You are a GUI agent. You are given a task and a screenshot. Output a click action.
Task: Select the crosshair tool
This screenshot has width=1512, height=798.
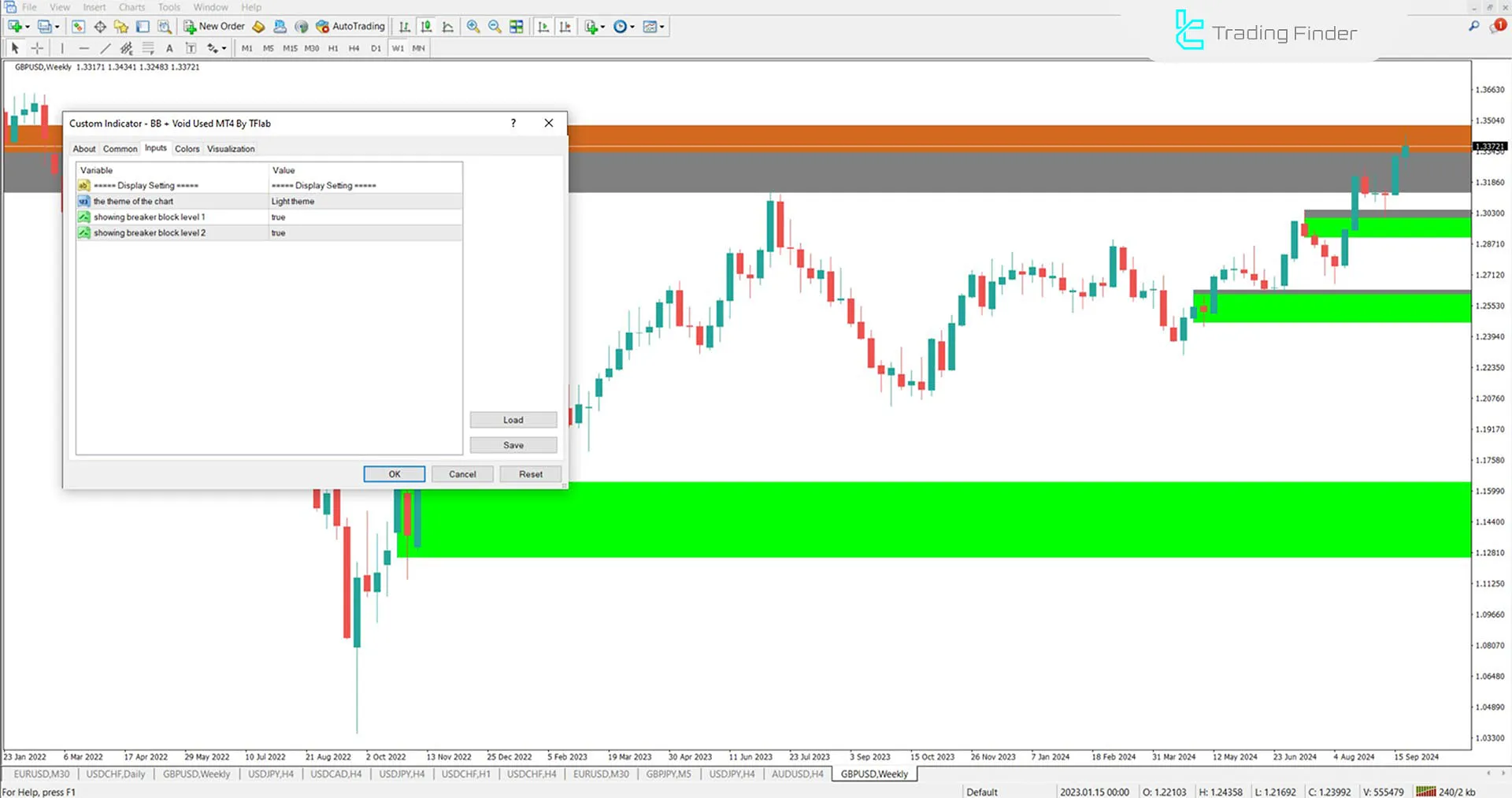coord(37,48)
